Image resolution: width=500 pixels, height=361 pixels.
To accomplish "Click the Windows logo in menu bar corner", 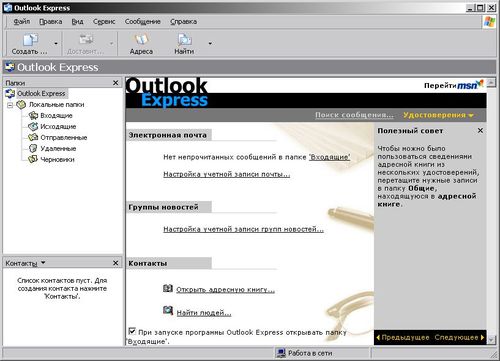I will (489, 22).
